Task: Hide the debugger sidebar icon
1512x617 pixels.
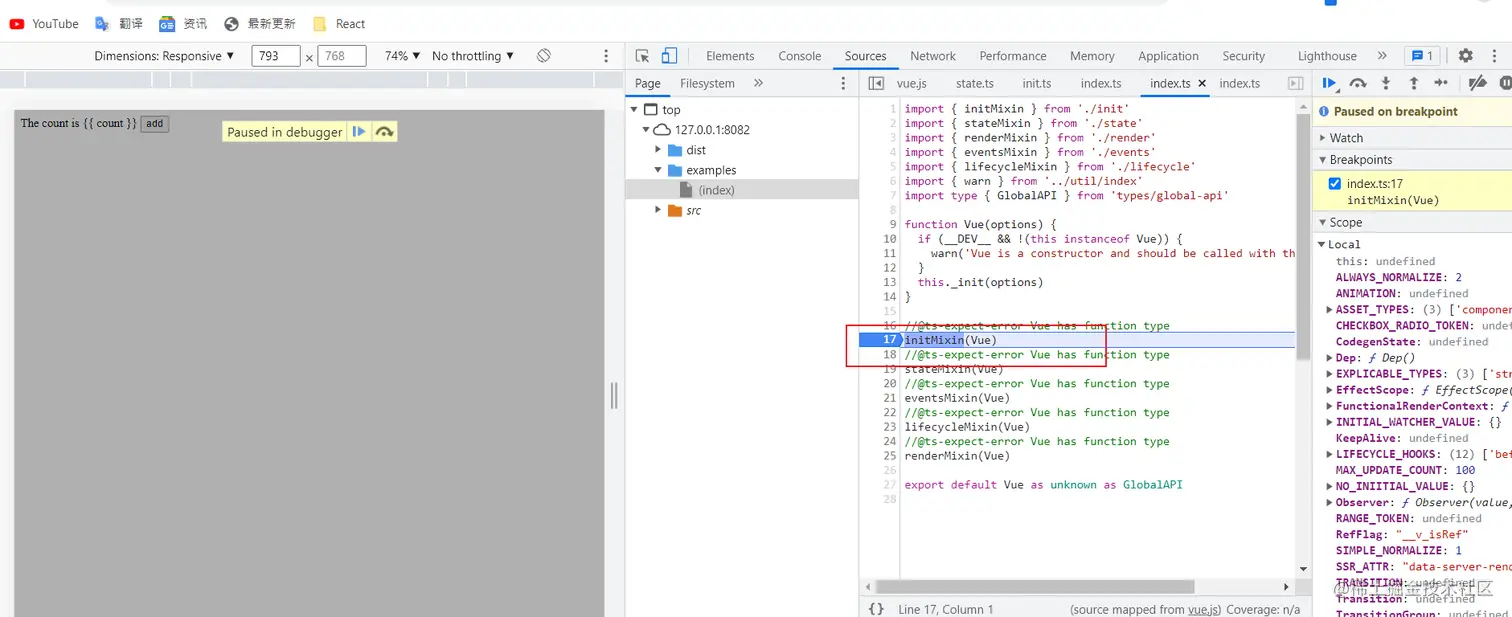Action: coord(1295,83)
